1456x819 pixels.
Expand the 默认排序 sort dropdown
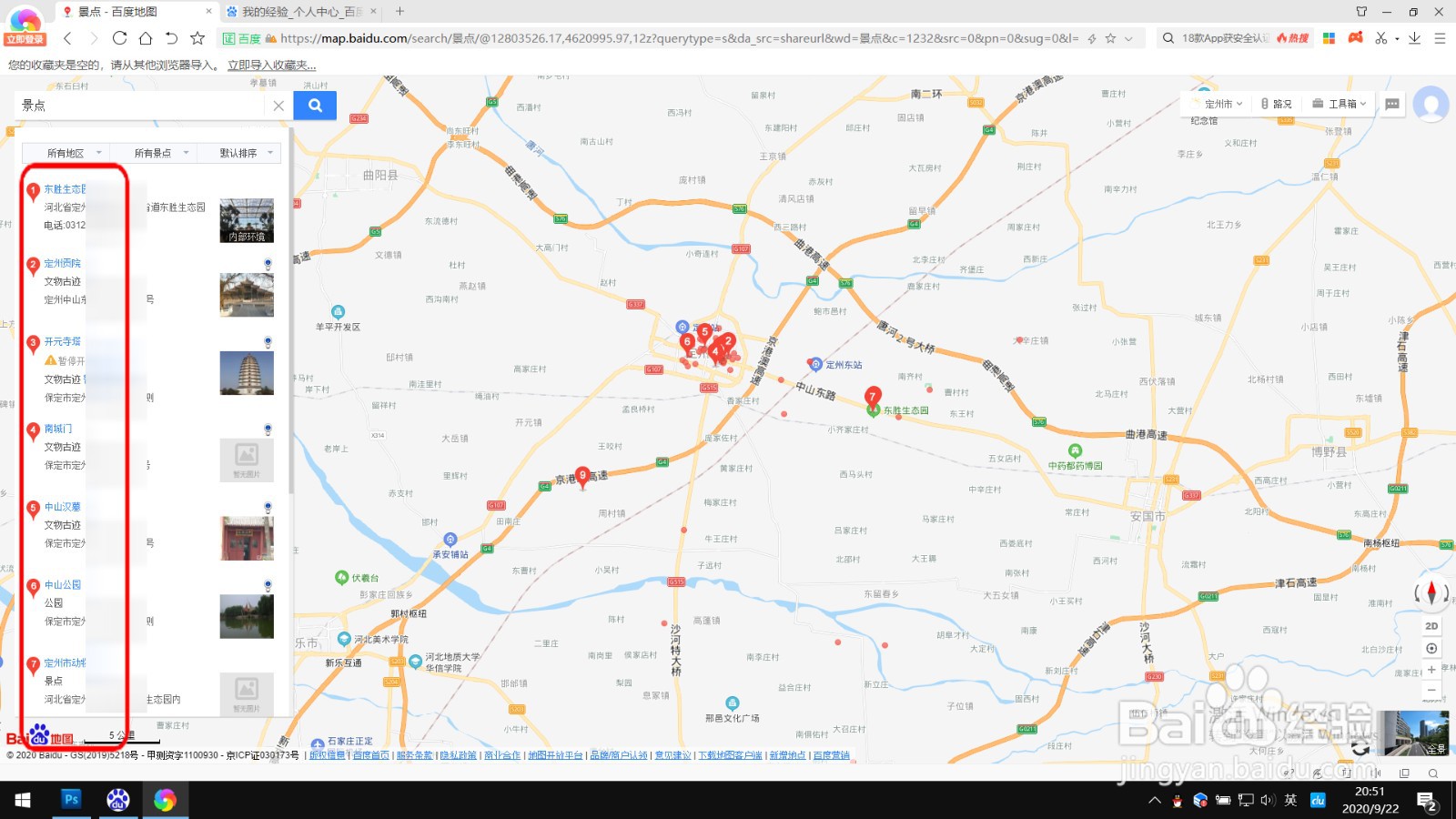coord(238,153)
